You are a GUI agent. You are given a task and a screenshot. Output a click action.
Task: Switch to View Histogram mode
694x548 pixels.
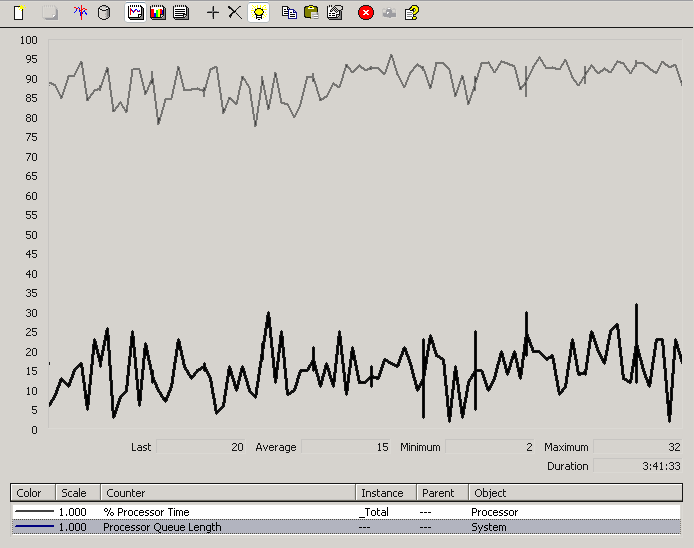[158, 12]
